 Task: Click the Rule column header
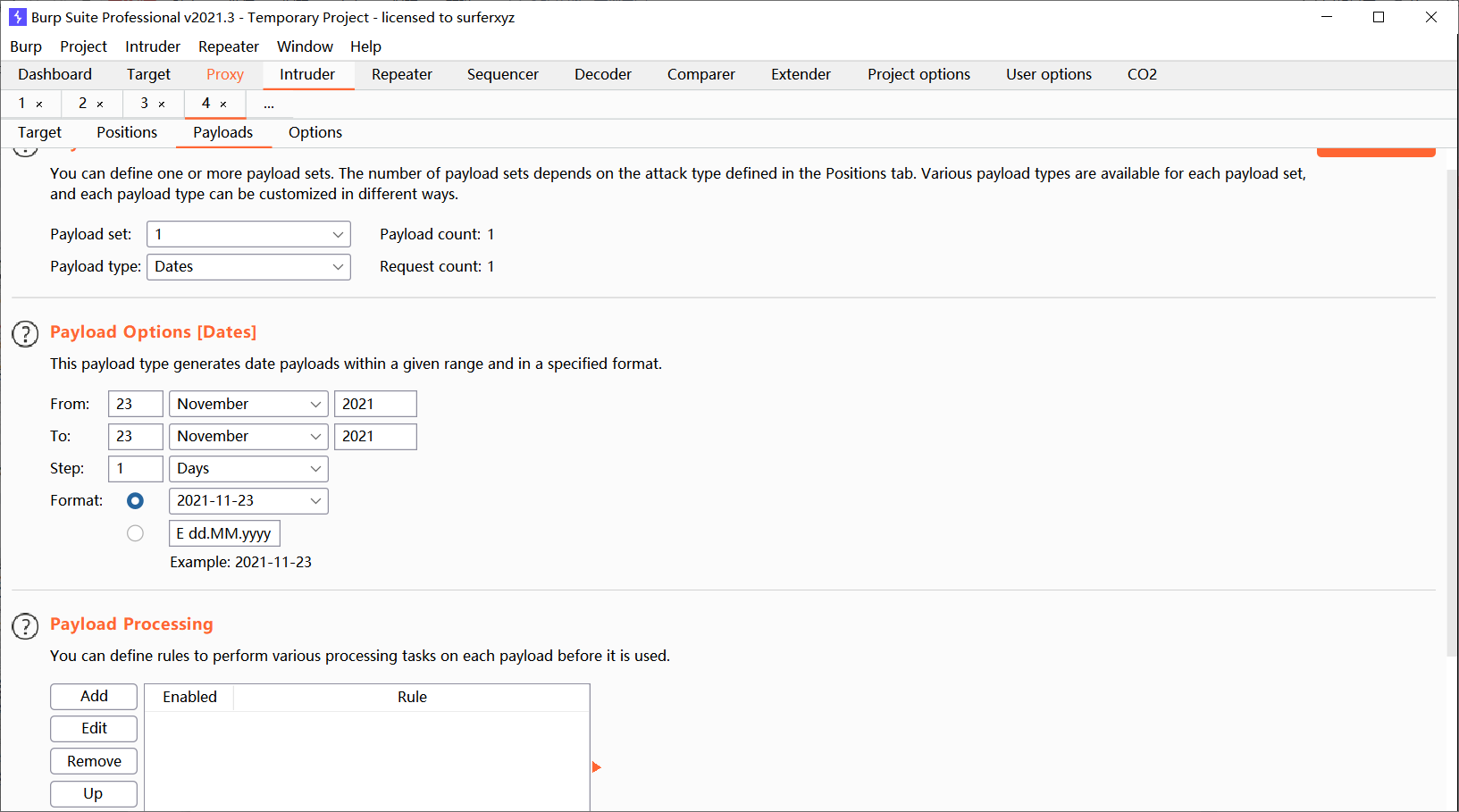(412, 698)
